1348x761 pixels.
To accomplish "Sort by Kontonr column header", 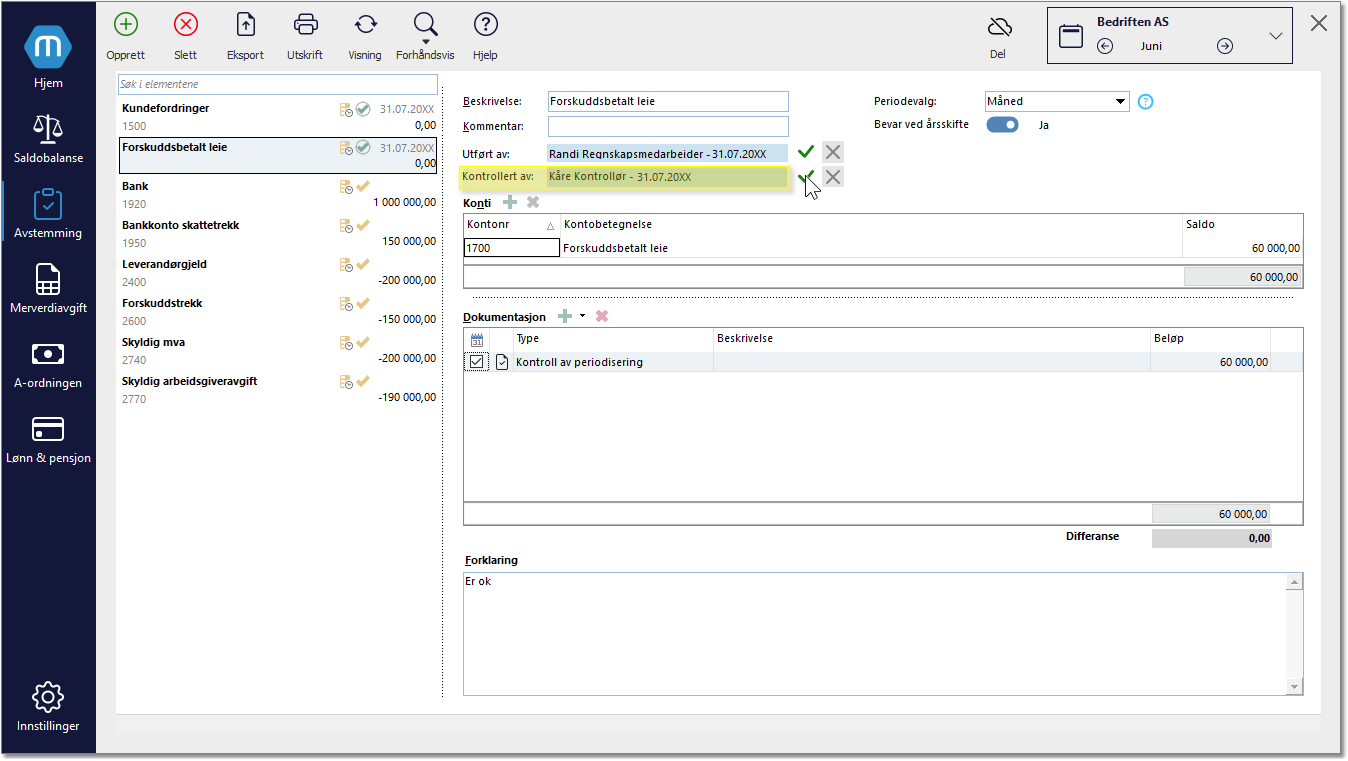I will [x=511, y=225].
